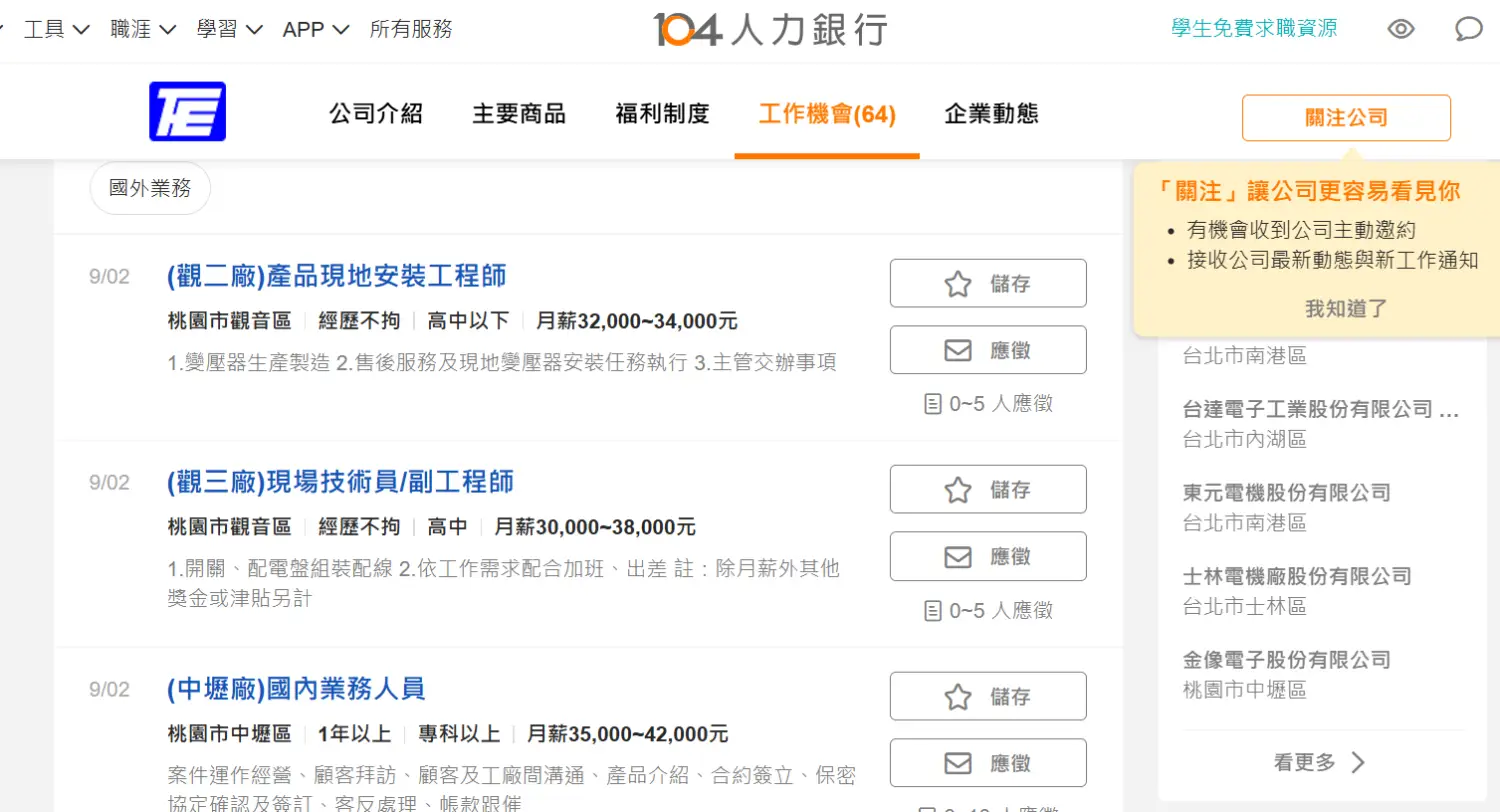Switch to the 企業動態 tab
This screenshot has height=812, width=1500.
click(991, 114)
